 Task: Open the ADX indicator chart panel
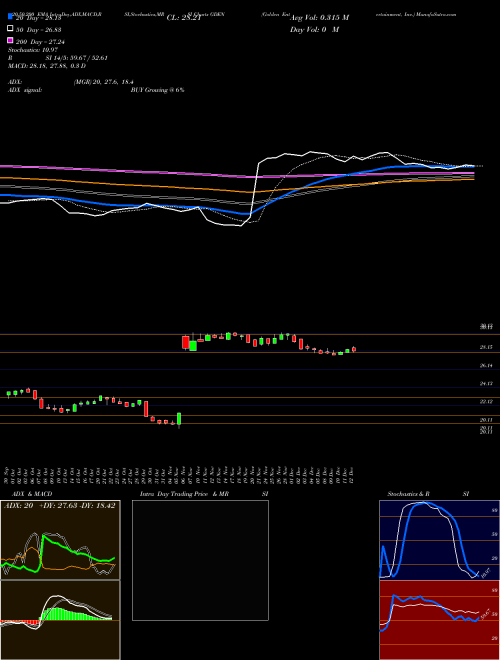pos(60,540)
